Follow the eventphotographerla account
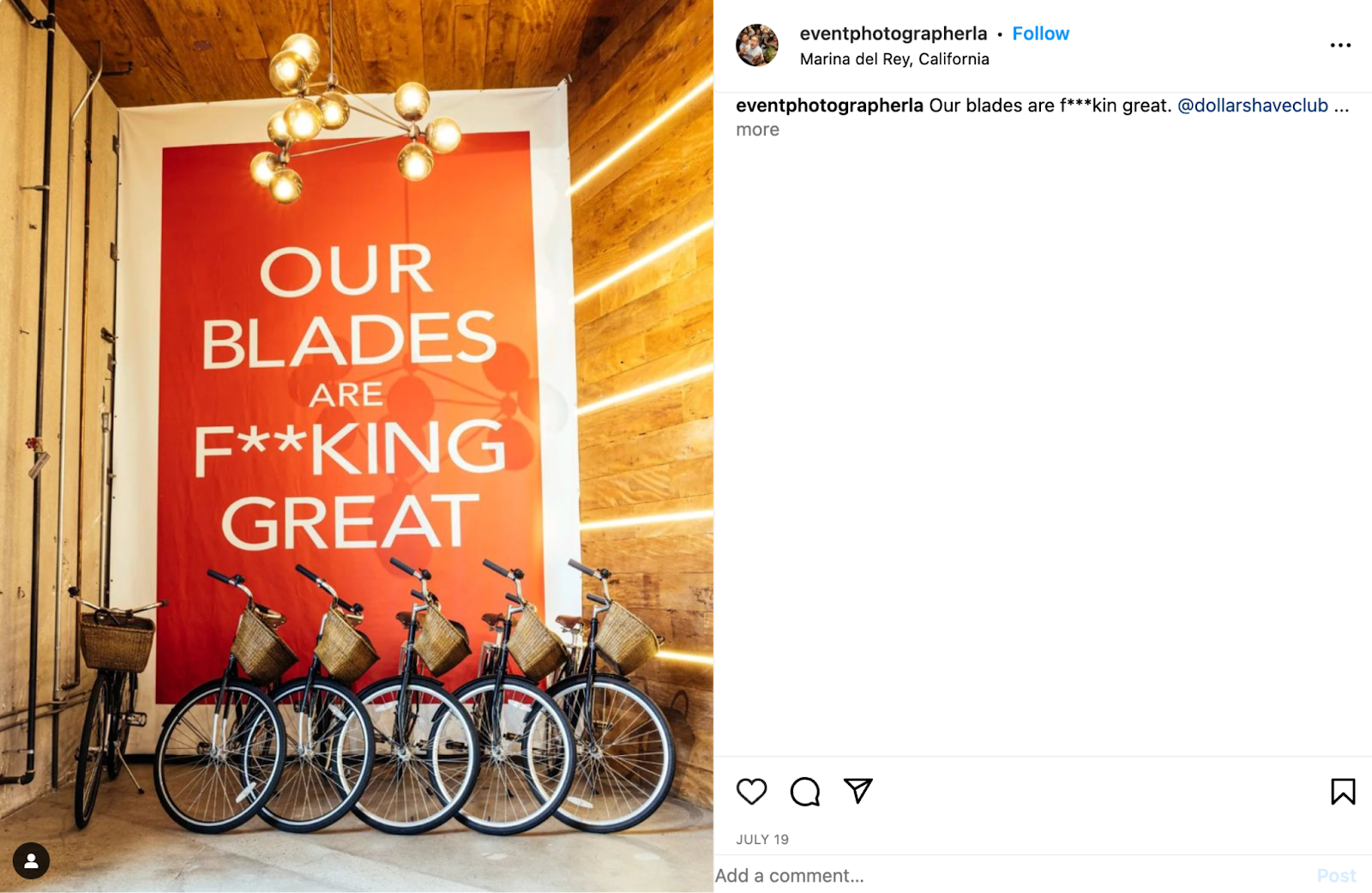This screenshot has width=1372, height=893. point(1040,33)
